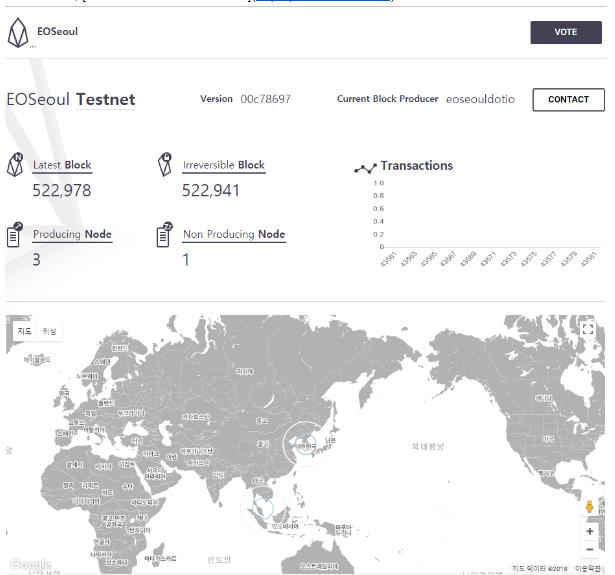The width and height of the screenshot is (615, 575).
Task: Click the version value 00c78697
Action: click(266, 99)
